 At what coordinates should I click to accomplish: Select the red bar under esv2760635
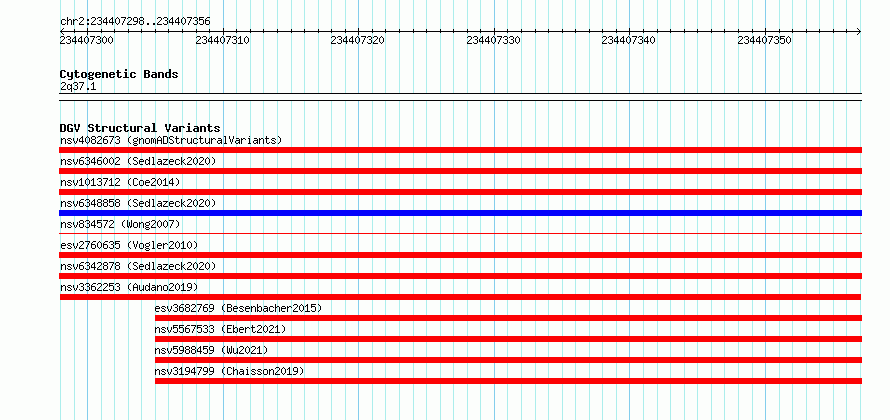pyautogui.click(x=460, y=255)
